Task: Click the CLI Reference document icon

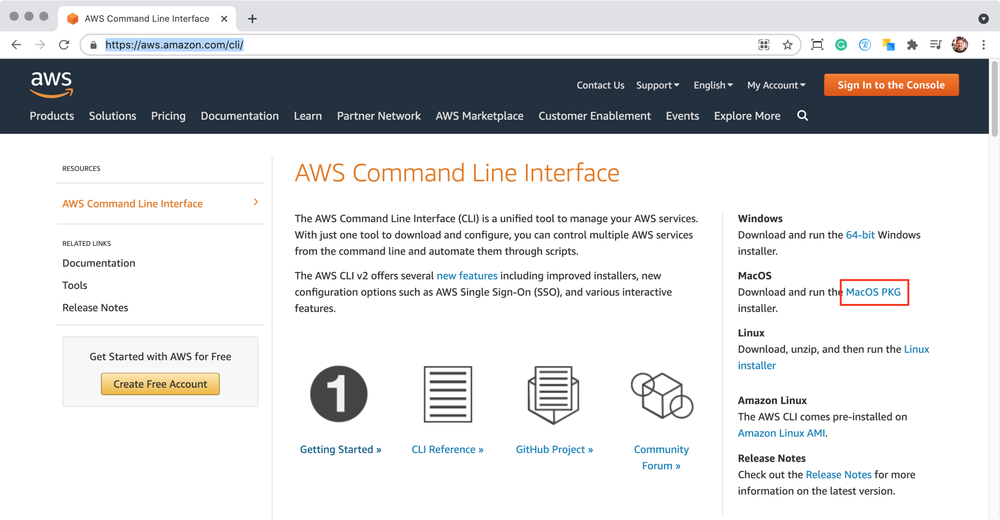Action: coord(448,394)
